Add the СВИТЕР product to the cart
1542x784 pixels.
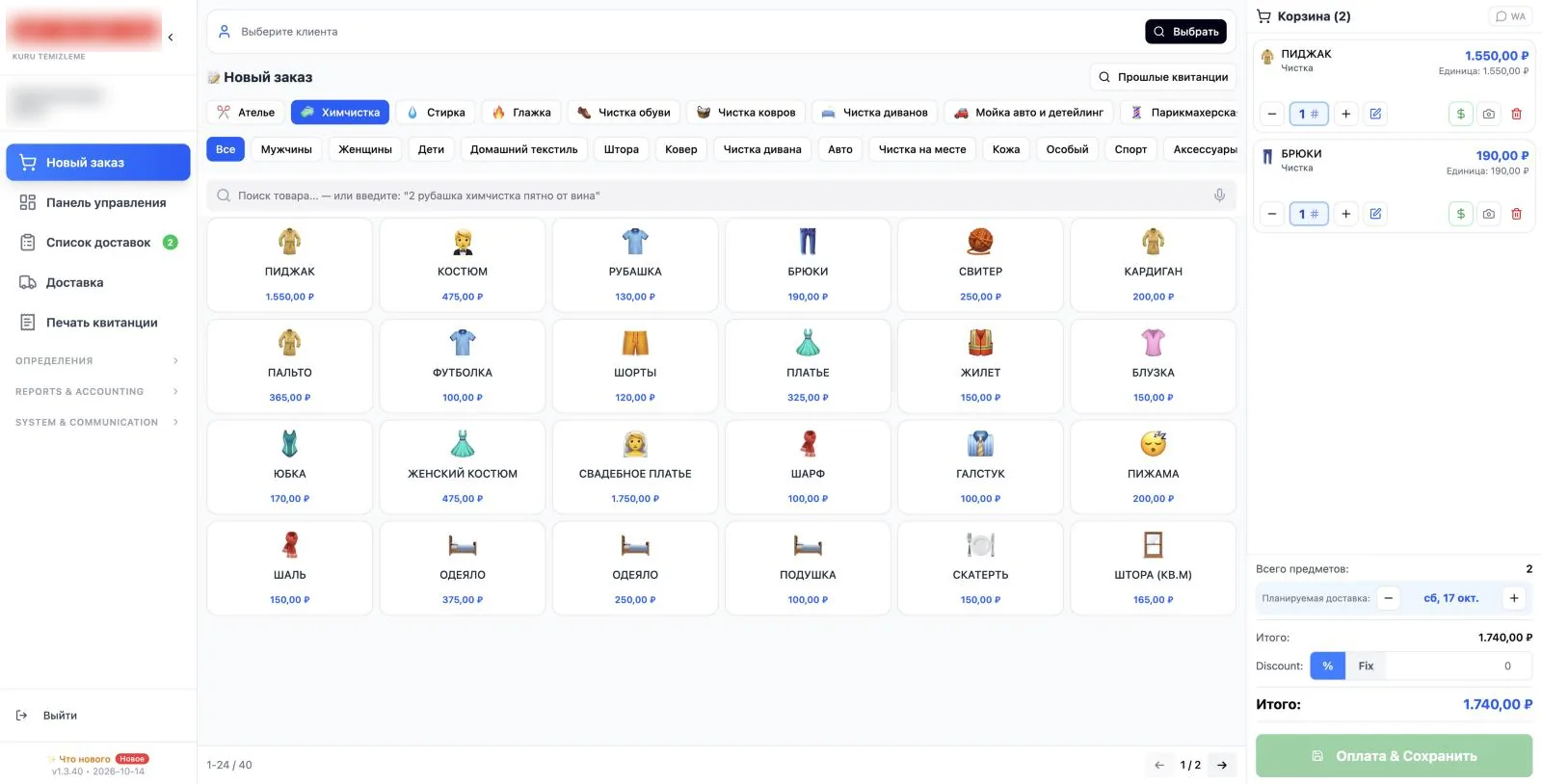pos(980,265)
